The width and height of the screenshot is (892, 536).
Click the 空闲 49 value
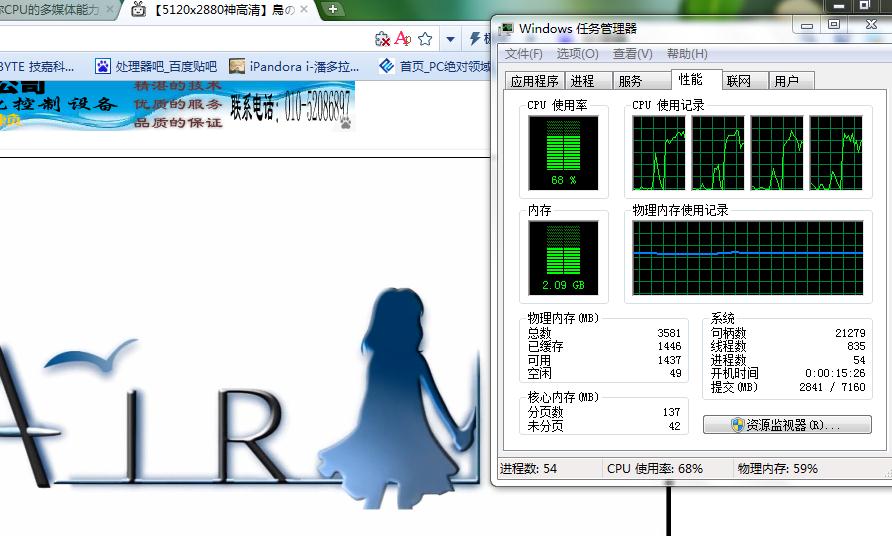click(x=675, y=373)
